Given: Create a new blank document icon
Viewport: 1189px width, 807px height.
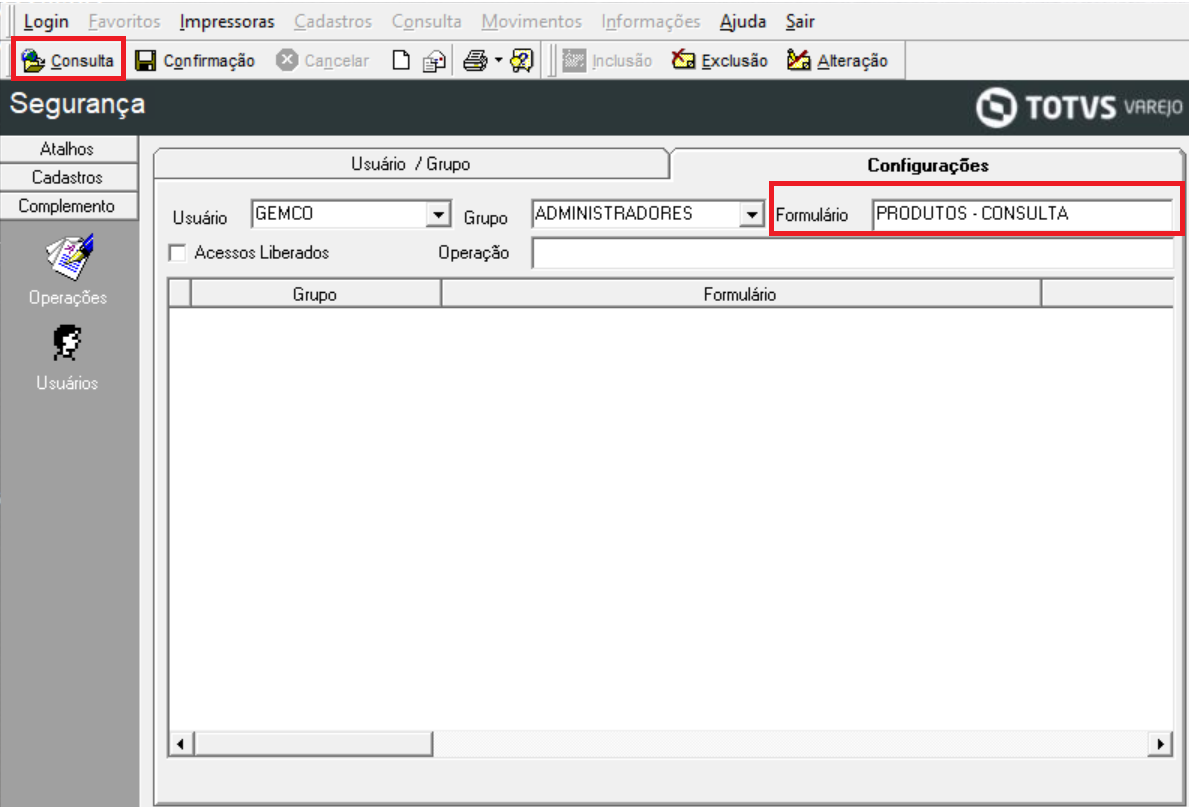Looking at the screenshot, I should 400,61.
